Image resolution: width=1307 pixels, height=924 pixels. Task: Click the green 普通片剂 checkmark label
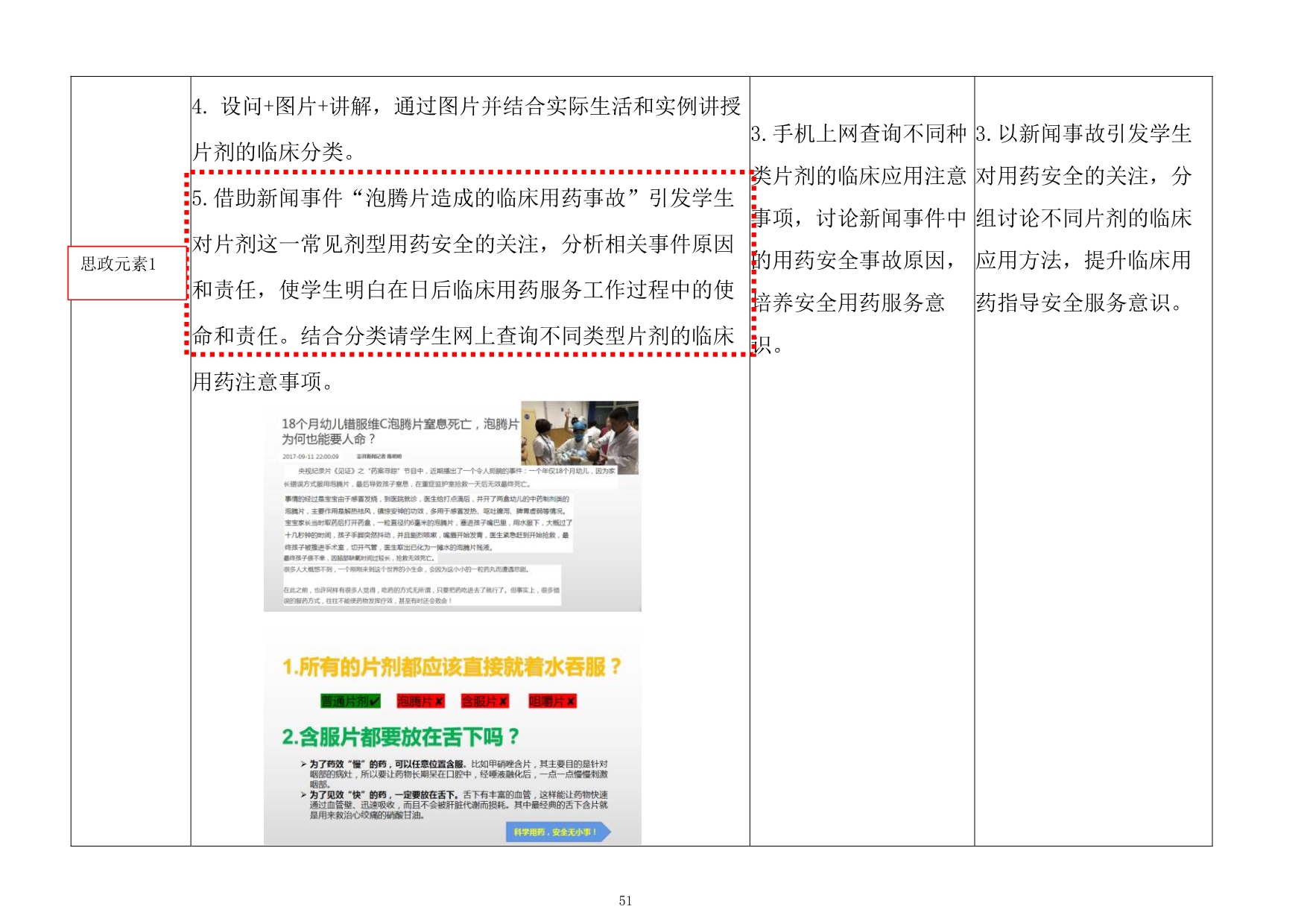tap(350, 701)
